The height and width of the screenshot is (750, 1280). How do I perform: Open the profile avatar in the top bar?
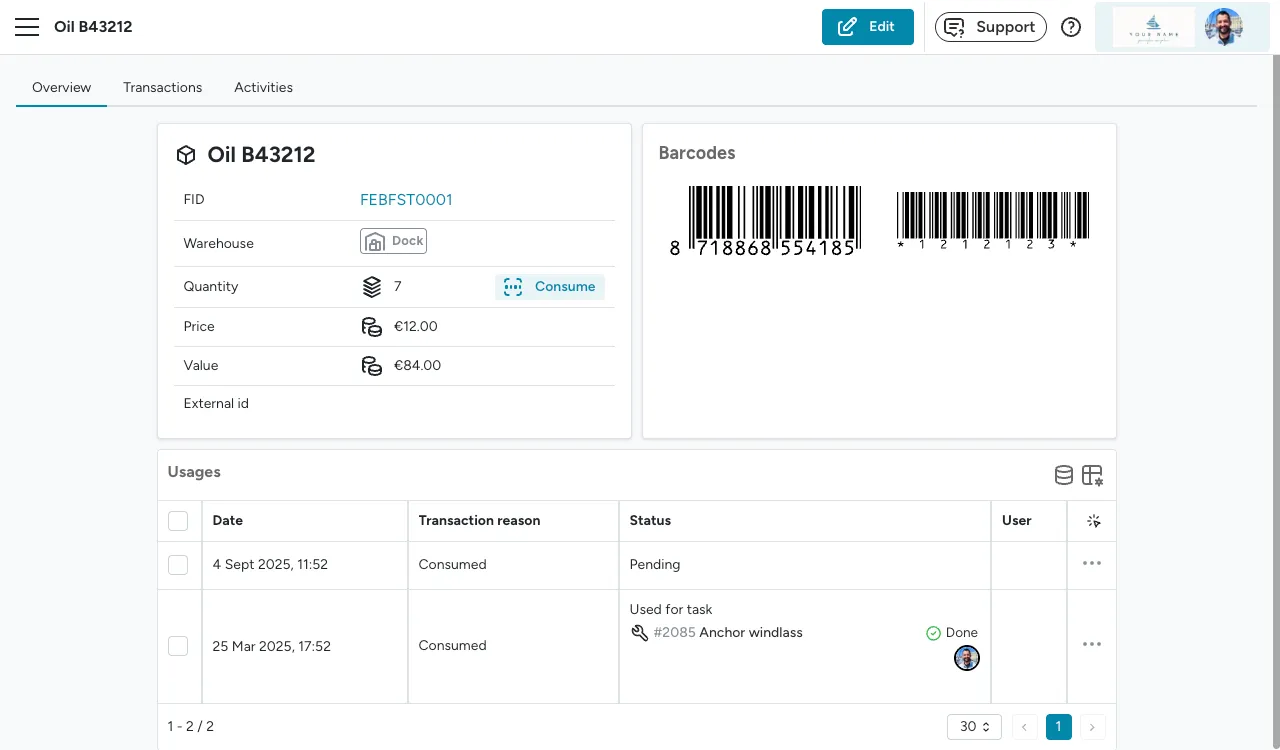click(x=1223, y=27)
